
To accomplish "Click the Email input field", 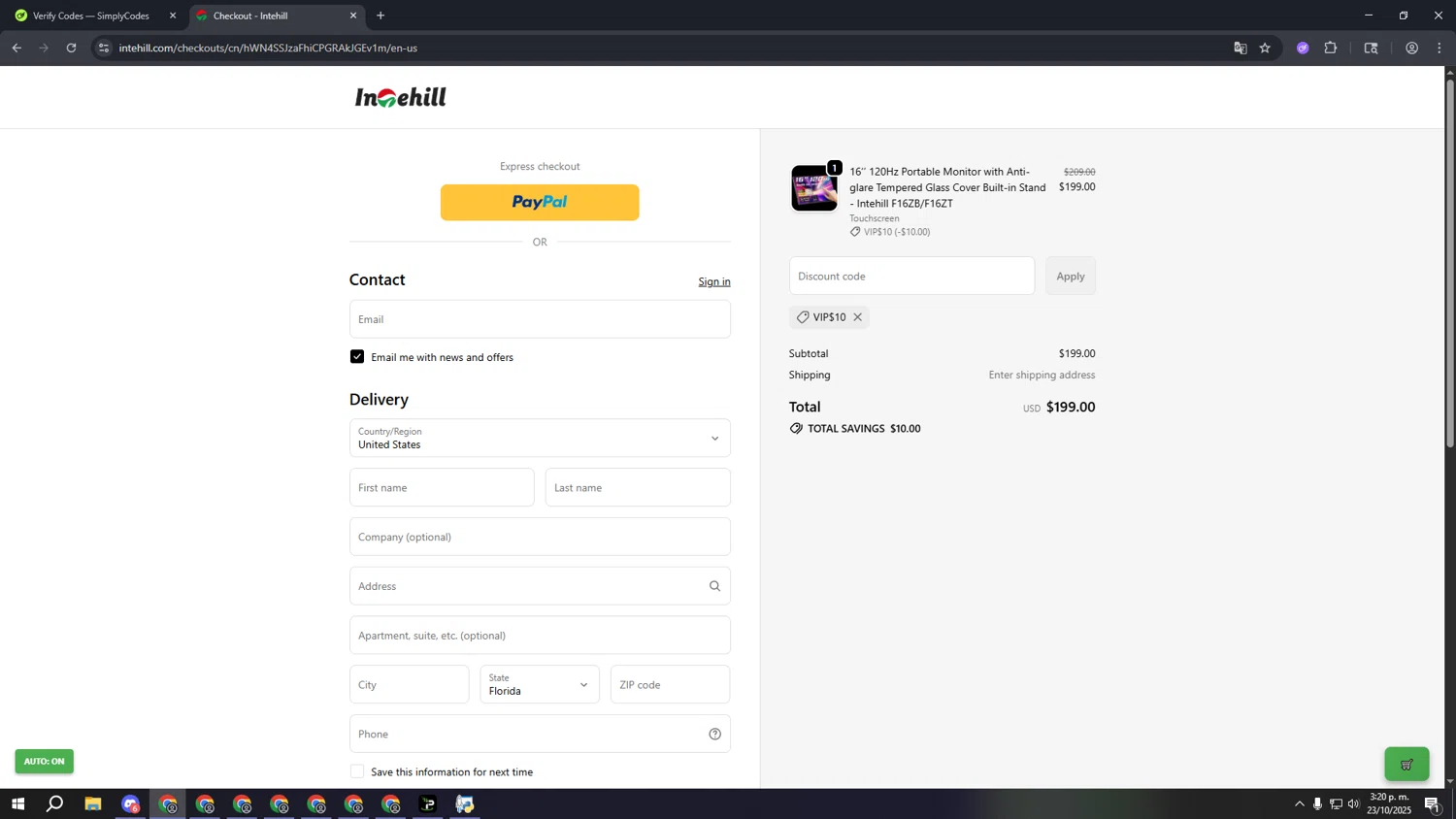I will point(540,319).
